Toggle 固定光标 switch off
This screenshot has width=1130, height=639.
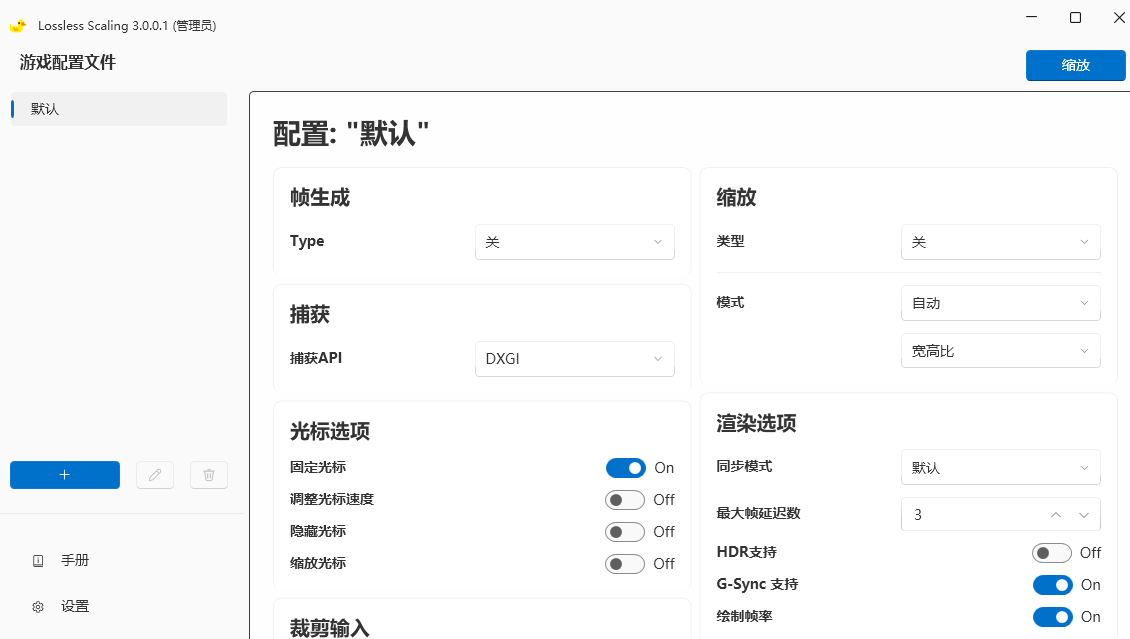[626, 468]
